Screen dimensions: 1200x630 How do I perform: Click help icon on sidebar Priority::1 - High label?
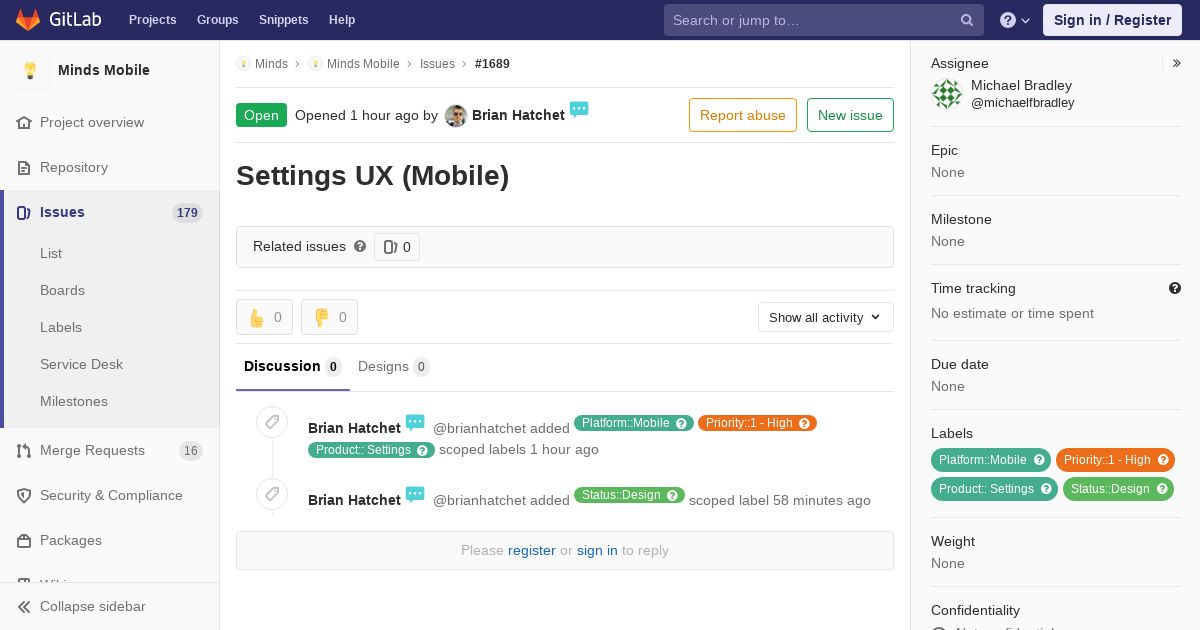tap(1163, 460)
